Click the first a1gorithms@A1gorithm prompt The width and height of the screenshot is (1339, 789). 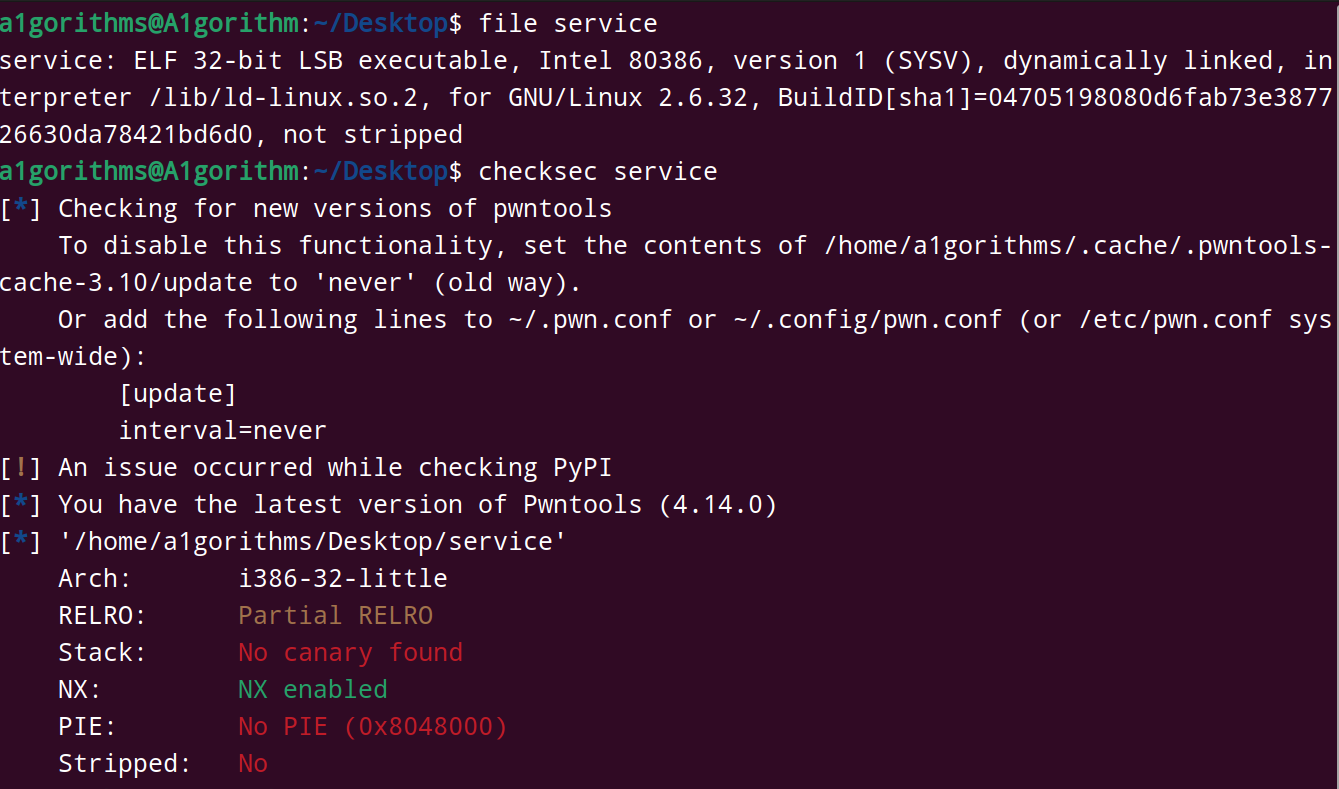point(148,23)
